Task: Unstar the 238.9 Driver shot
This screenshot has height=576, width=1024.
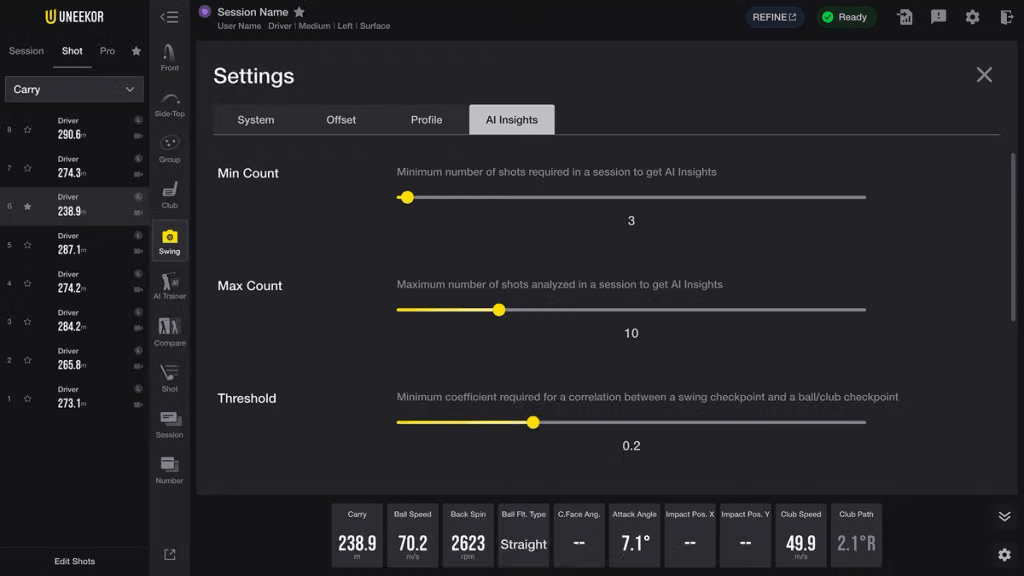Action: point(27,206)
